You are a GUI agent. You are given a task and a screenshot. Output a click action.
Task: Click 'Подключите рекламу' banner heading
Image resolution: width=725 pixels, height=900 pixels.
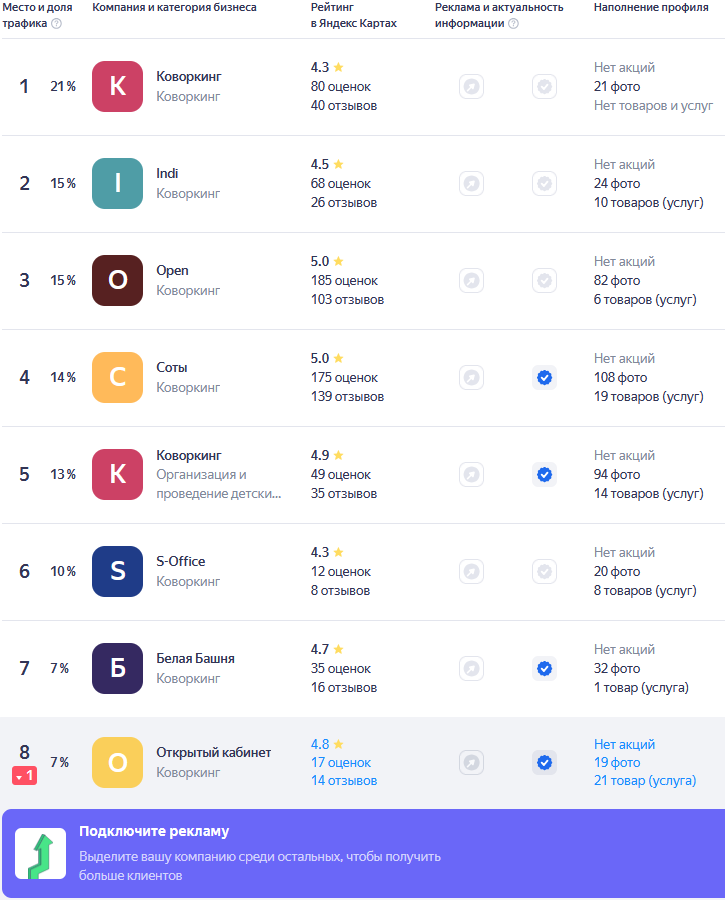[154, 831]
